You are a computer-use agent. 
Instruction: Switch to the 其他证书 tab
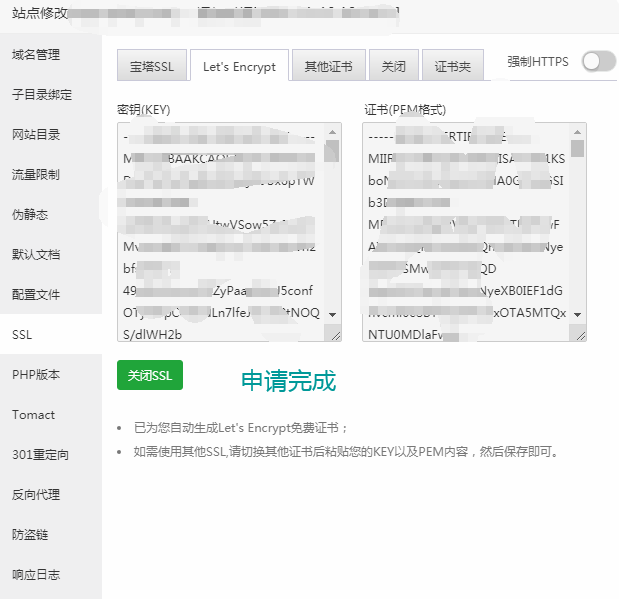[x=328, y=66]
